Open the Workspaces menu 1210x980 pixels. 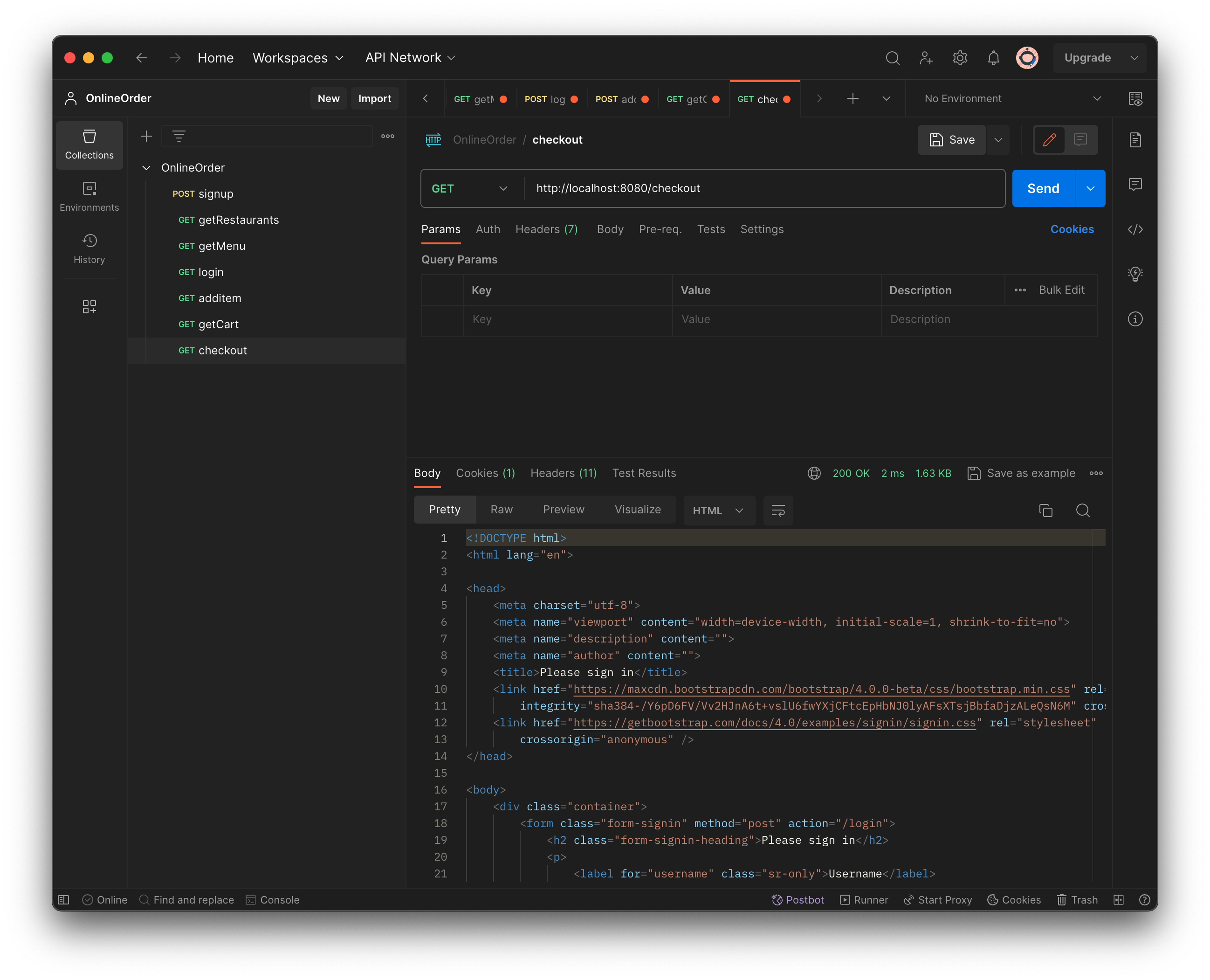coord(298,58)
